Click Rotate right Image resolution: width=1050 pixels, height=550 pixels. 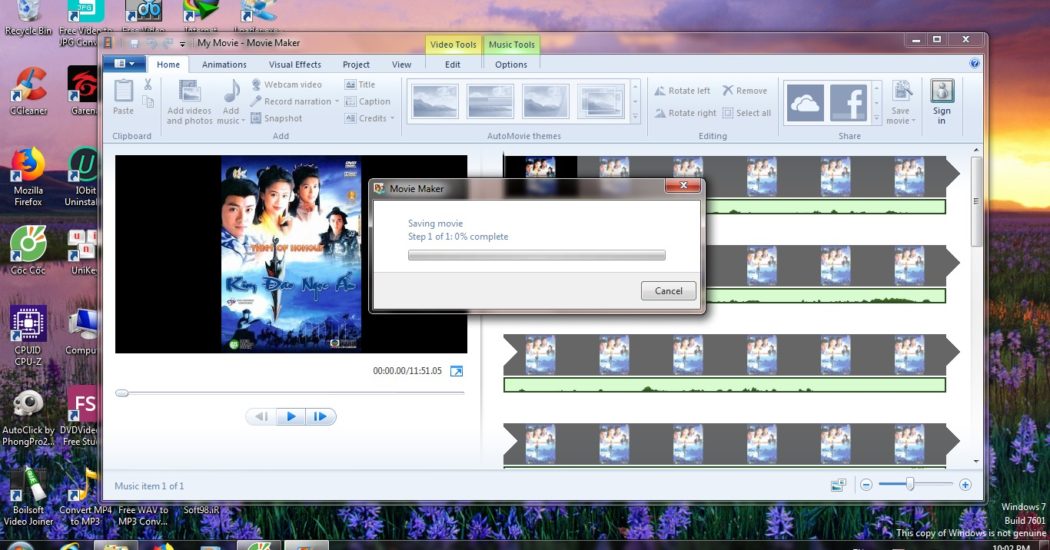686,113
